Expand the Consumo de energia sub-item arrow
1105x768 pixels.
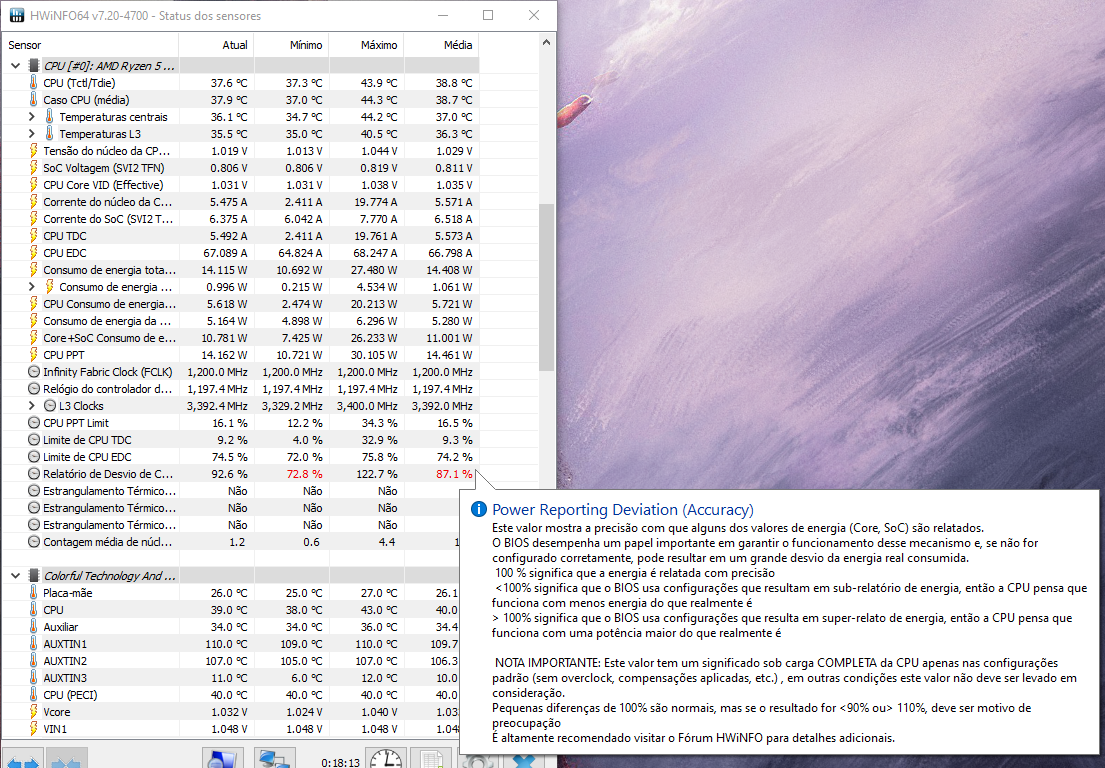pyautogui.click(x=31, y=287)
